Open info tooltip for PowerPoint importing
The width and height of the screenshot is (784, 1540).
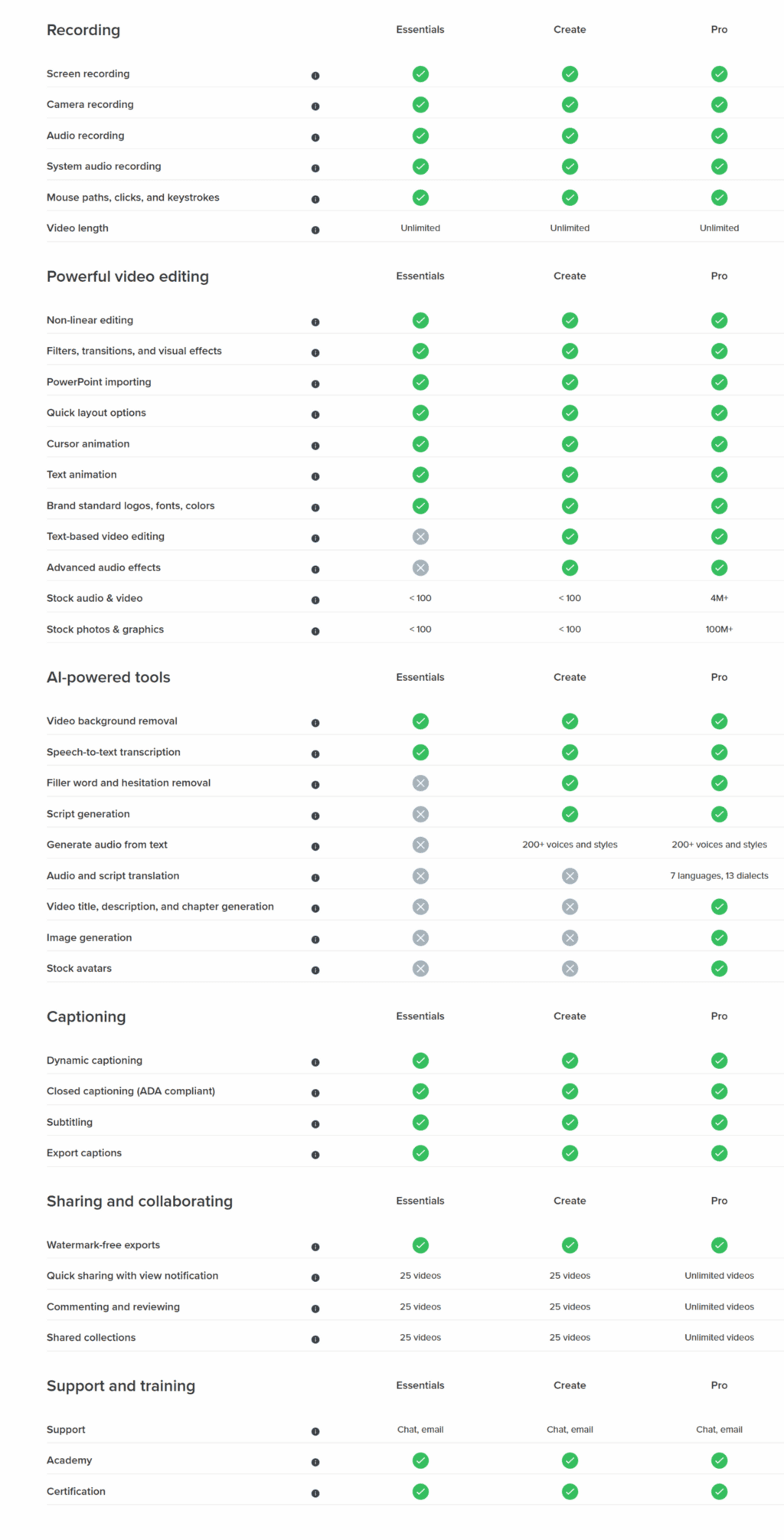pos(315,384)
